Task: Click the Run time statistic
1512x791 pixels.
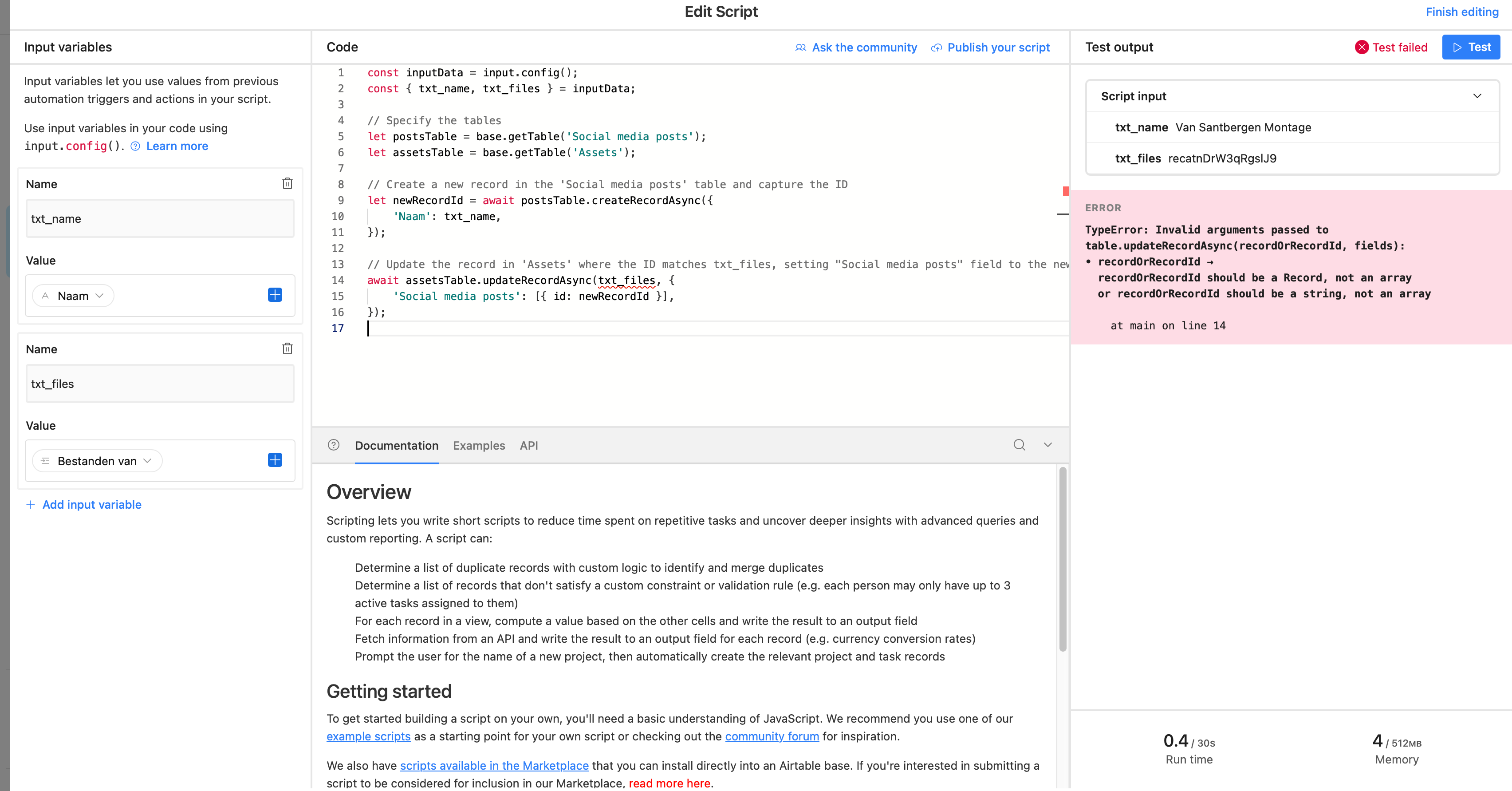Action: (x=1189, y=749)
